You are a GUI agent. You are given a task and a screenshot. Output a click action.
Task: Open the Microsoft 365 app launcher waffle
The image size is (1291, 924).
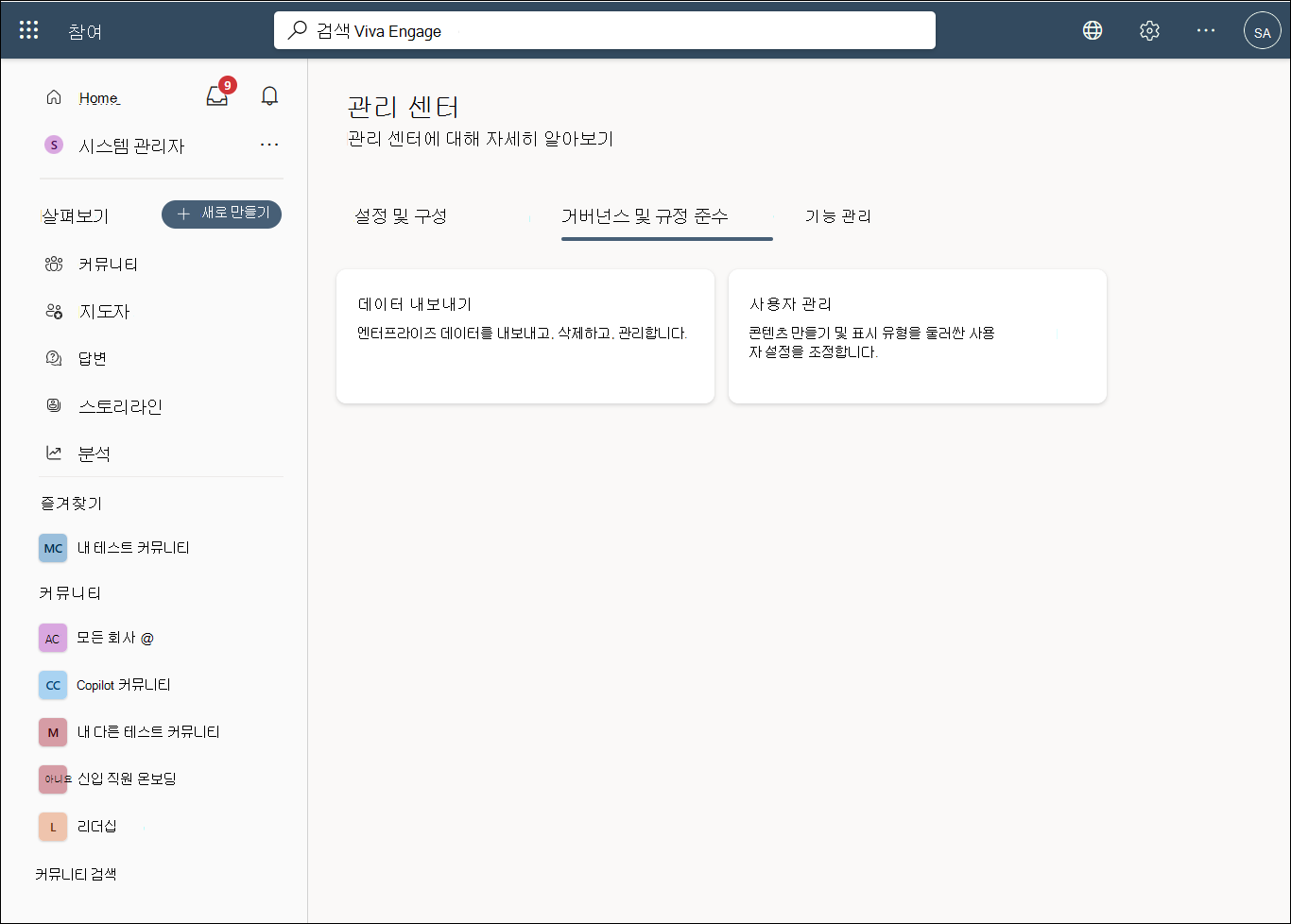pos(28,28)
